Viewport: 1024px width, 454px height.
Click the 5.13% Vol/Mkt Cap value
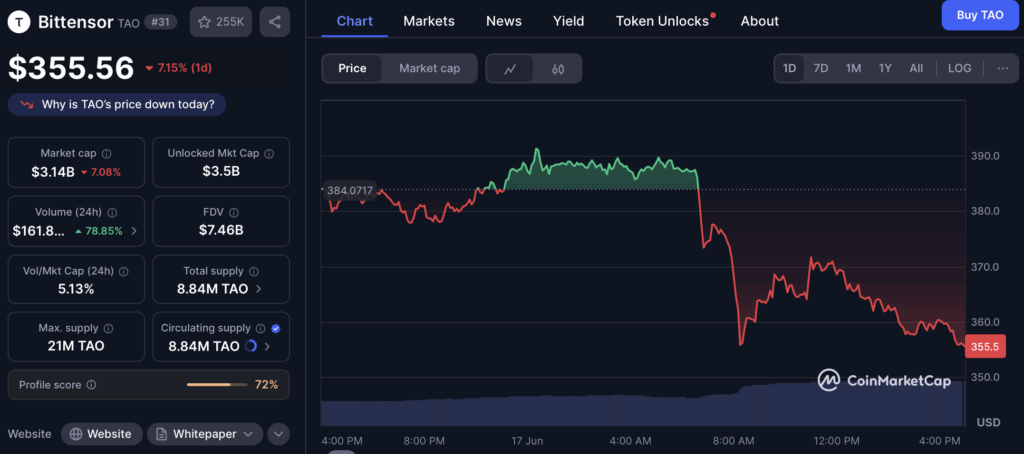pos(76,289)
